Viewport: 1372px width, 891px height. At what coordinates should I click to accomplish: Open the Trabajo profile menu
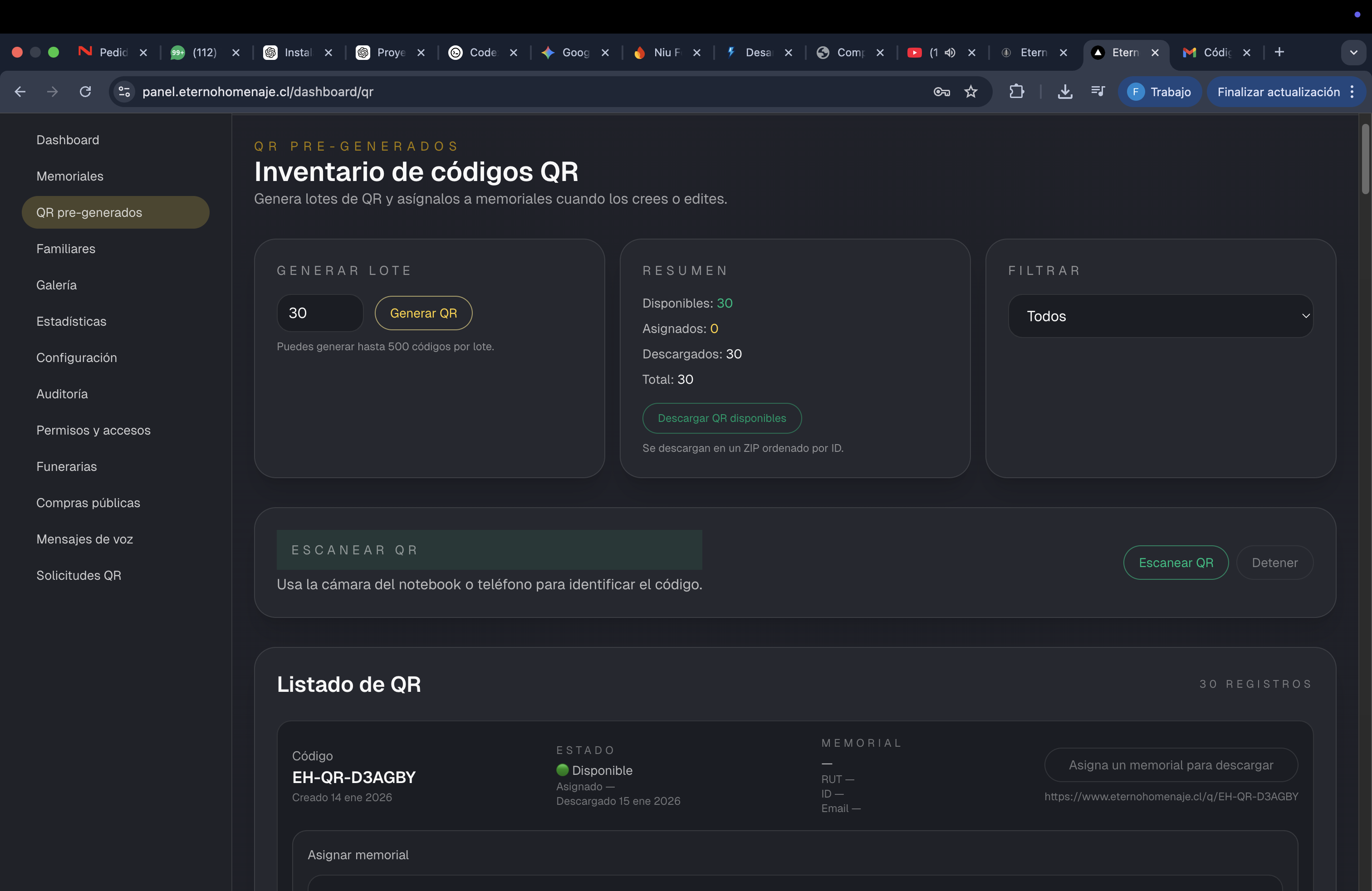(x=1159, y=92)
